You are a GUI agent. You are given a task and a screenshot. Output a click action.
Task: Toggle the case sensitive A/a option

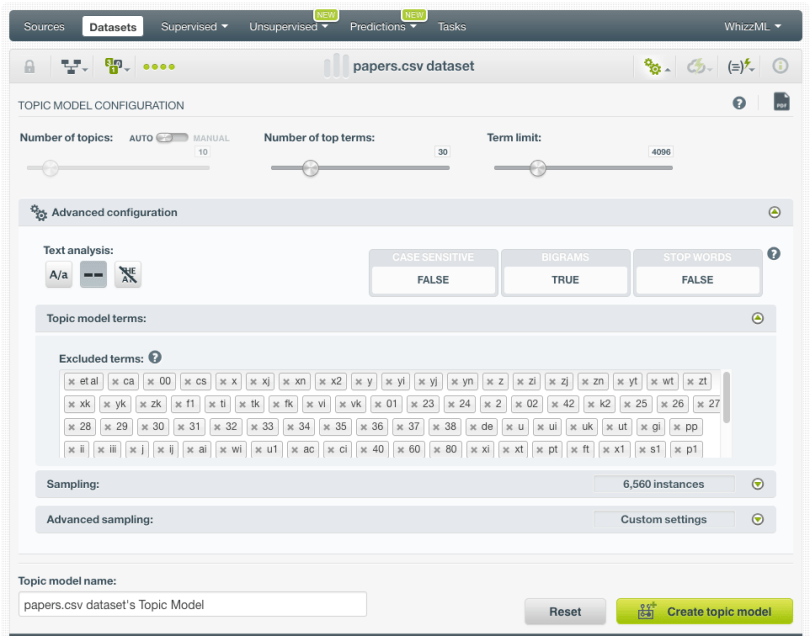pyautogui.click(x=59, y=275)
